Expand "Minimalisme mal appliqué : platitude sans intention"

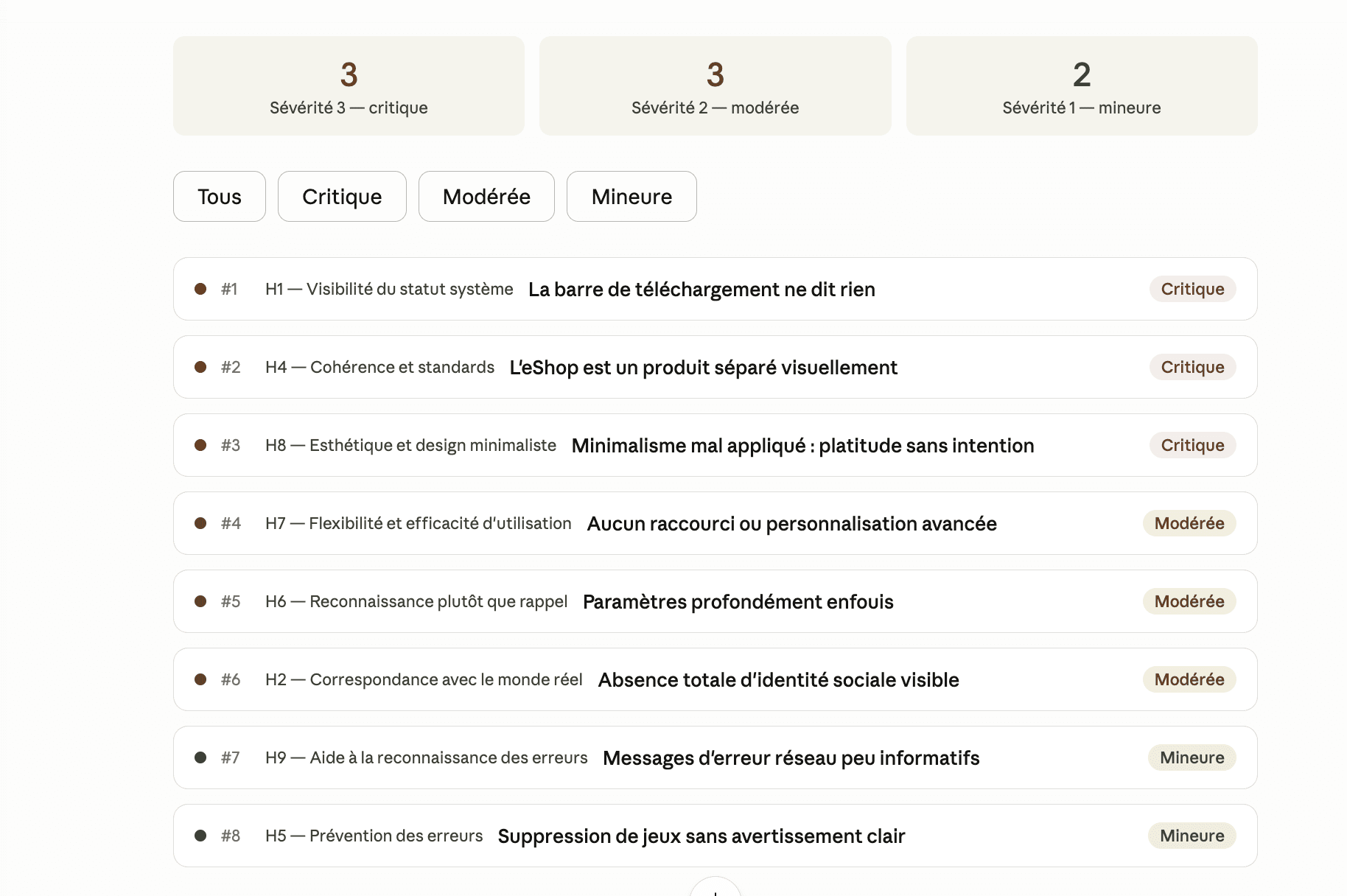tap(716, 445)
